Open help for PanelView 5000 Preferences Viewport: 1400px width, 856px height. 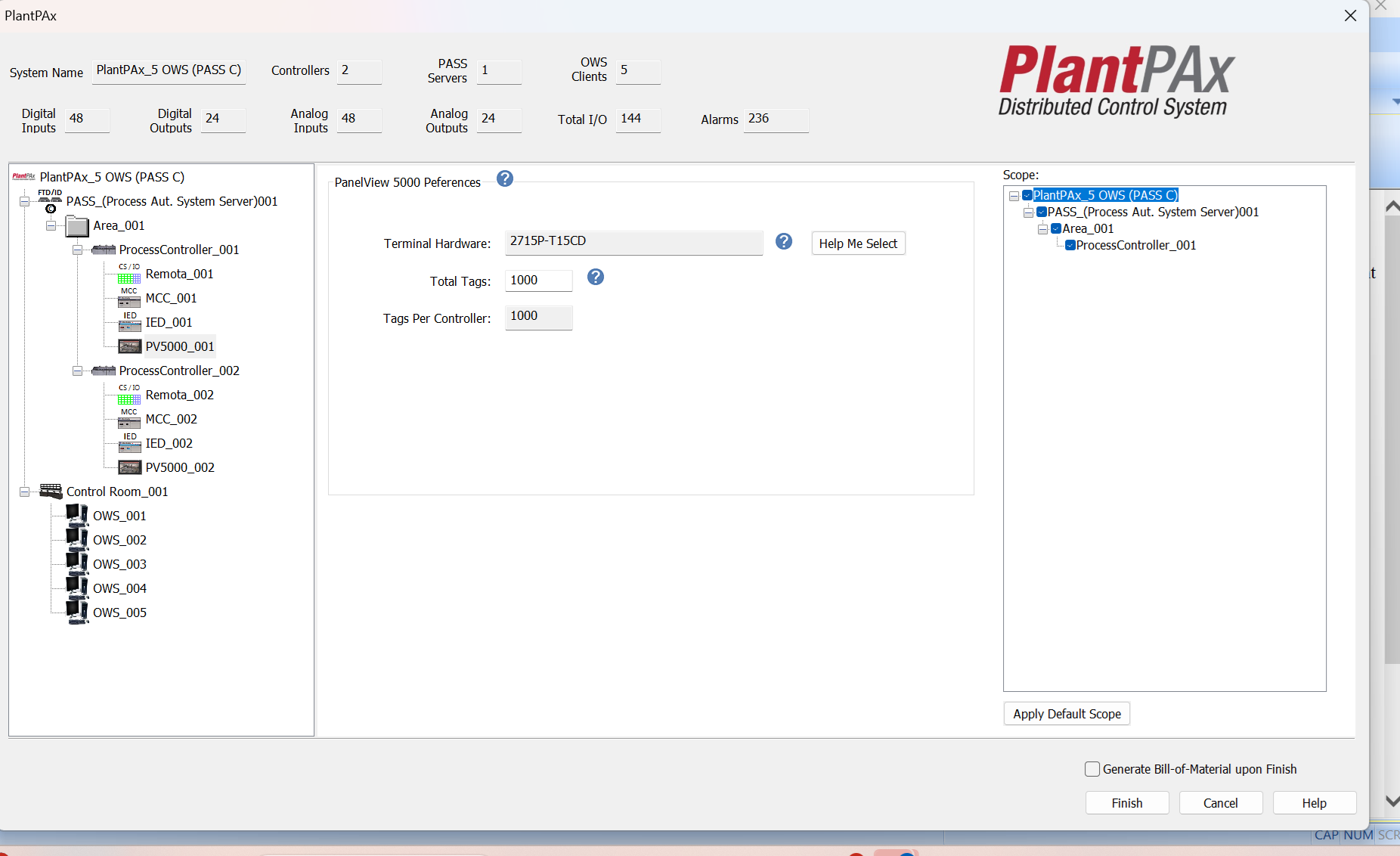[x=505, y=178]
